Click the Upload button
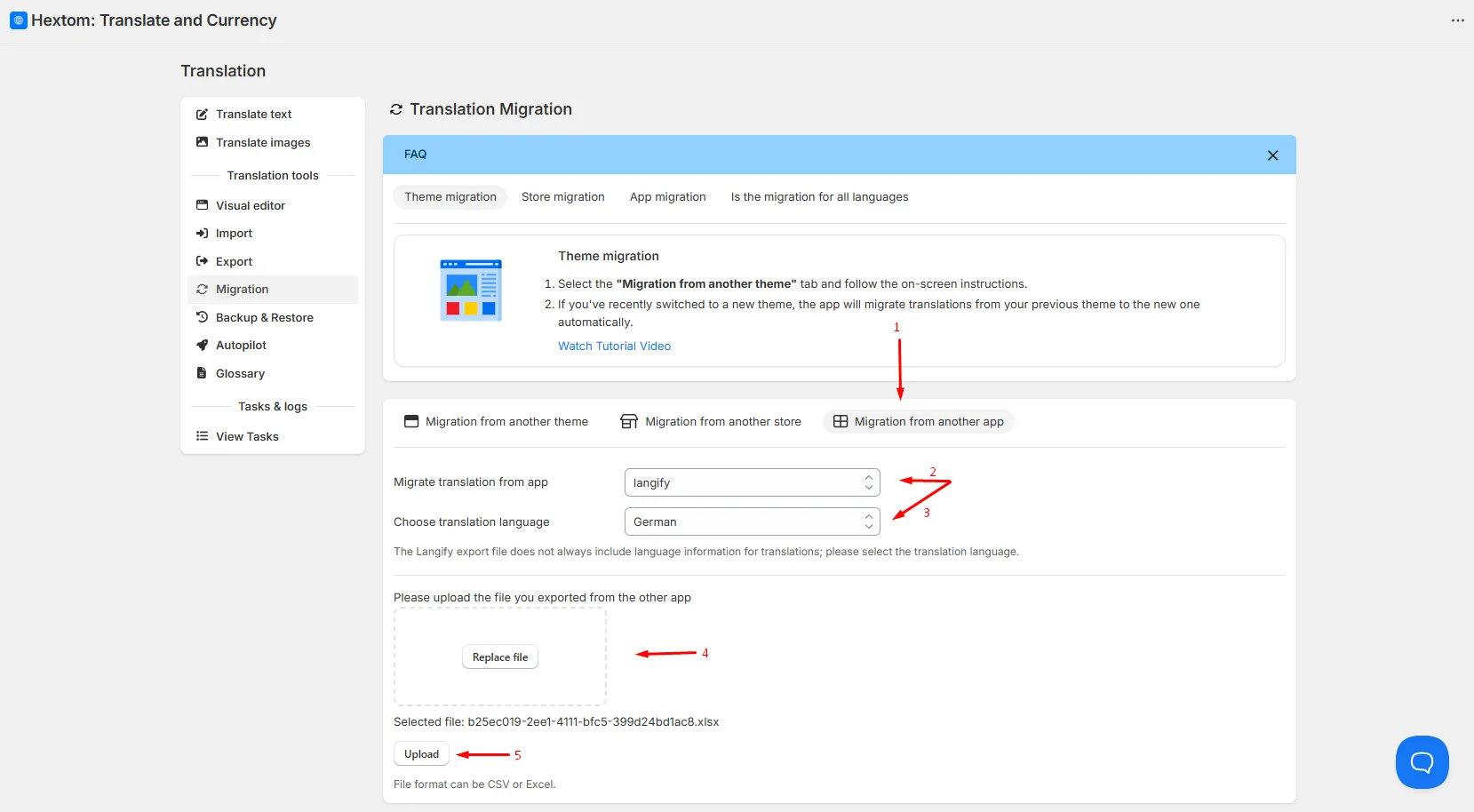This screenshot has height=812, width=1474. (x=421, y=754)
